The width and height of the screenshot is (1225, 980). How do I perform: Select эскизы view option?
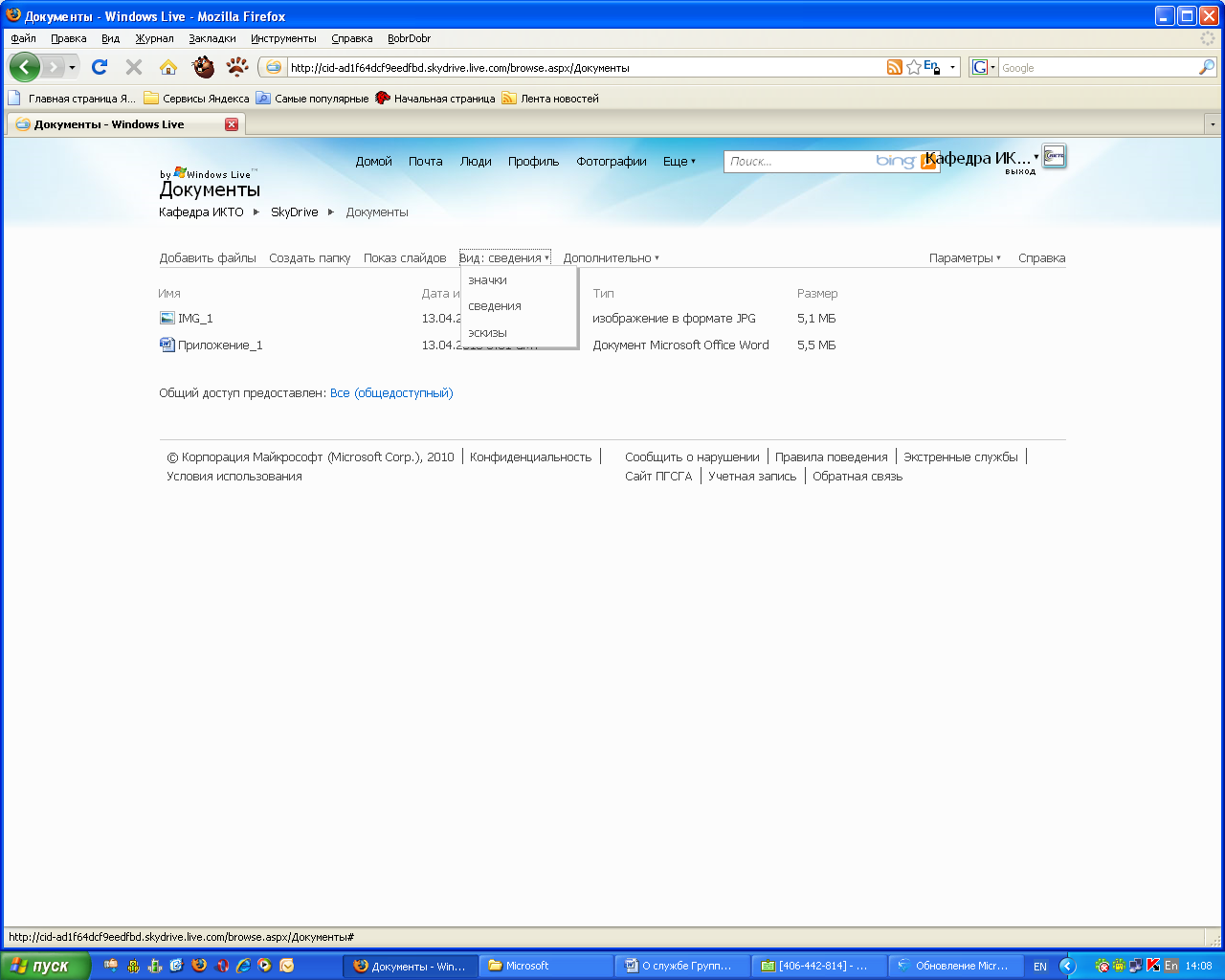[487, 333]
